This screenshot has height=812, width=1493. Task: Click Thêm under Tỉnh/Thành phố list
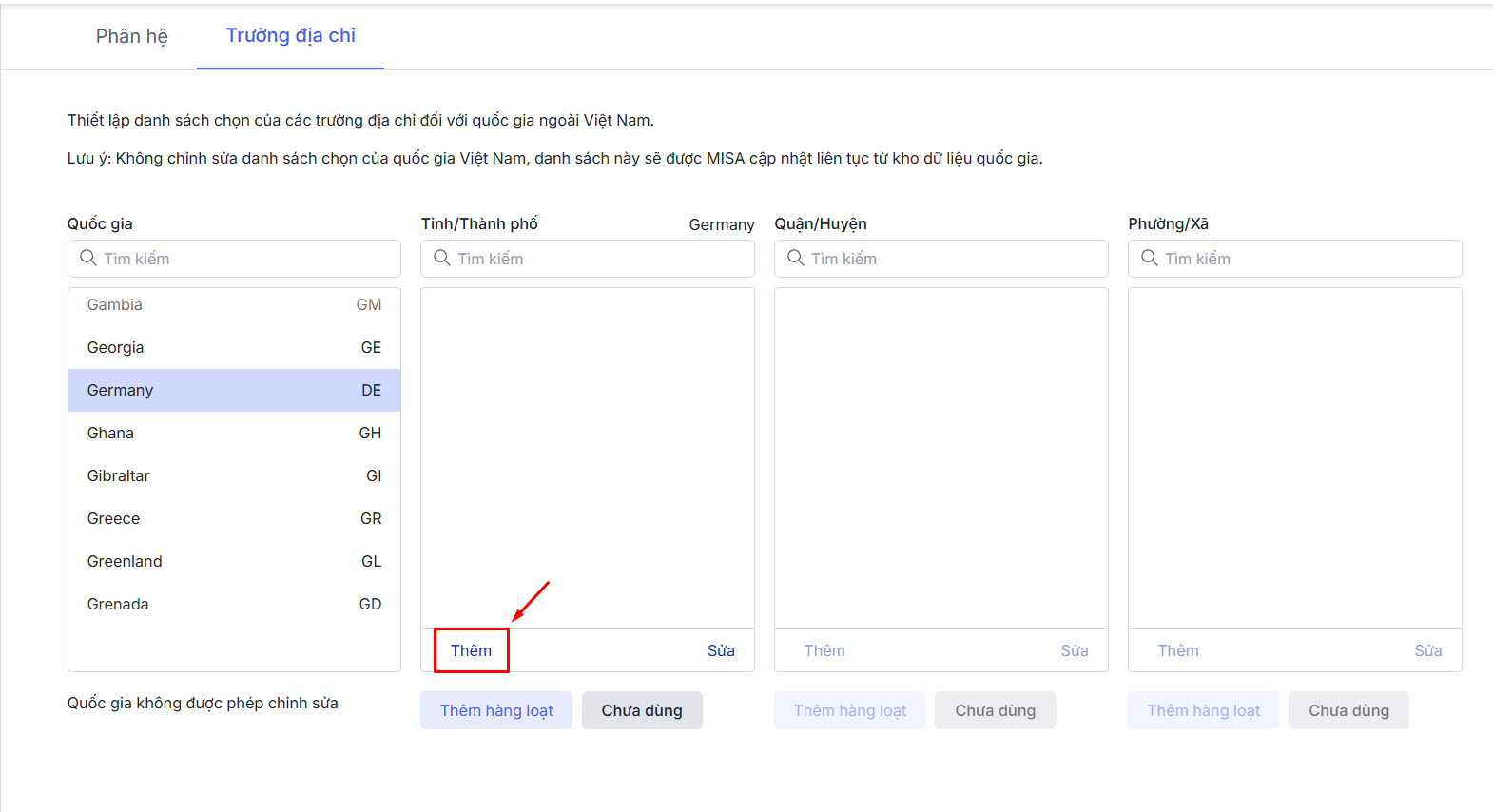[472, 650]
